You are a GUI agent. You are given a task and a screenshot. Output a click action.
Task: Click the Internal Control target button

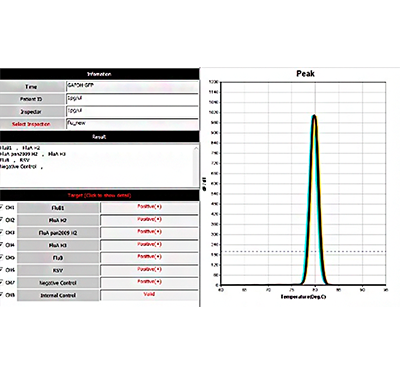coord(58,295)
